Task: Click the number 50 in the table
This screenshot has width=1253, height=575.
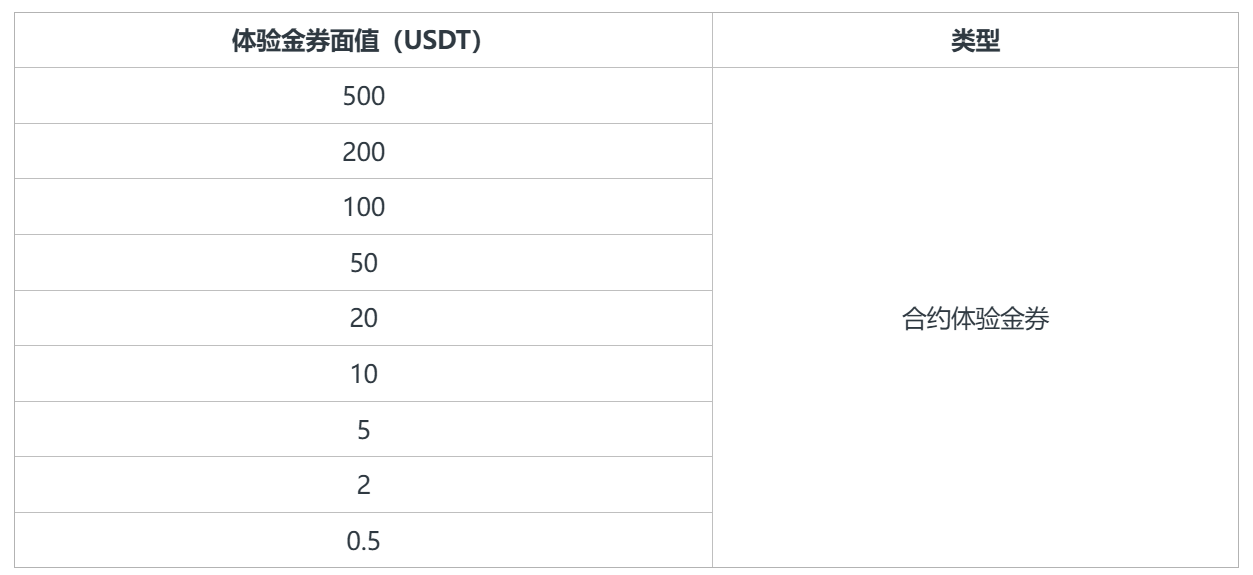Action: click(363, 263)
